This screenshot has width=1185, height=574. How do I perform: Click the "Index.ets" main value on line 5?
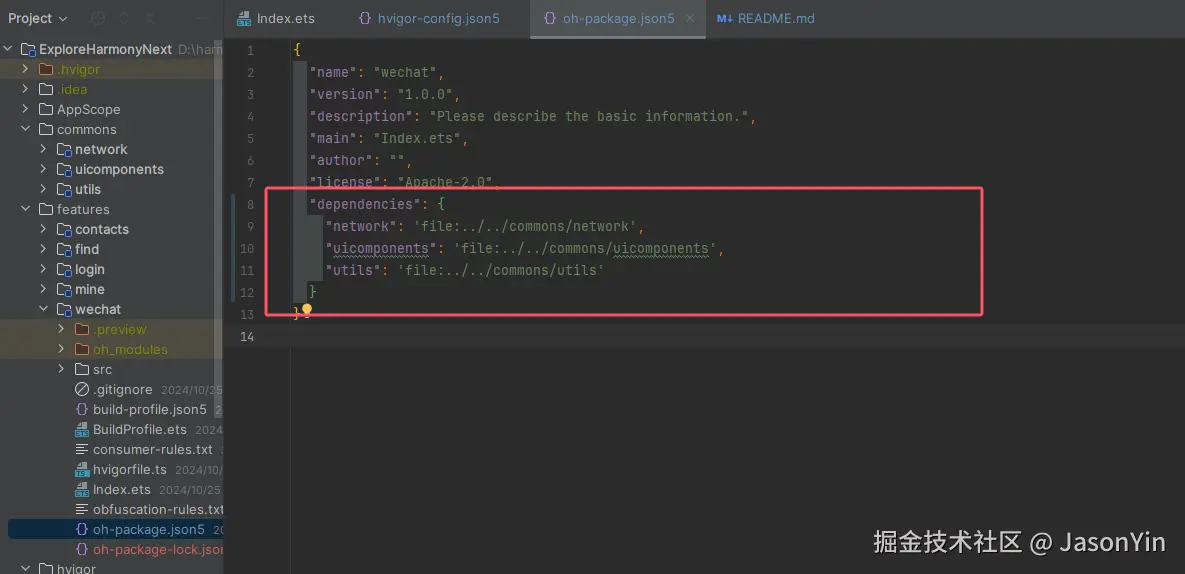416,138
